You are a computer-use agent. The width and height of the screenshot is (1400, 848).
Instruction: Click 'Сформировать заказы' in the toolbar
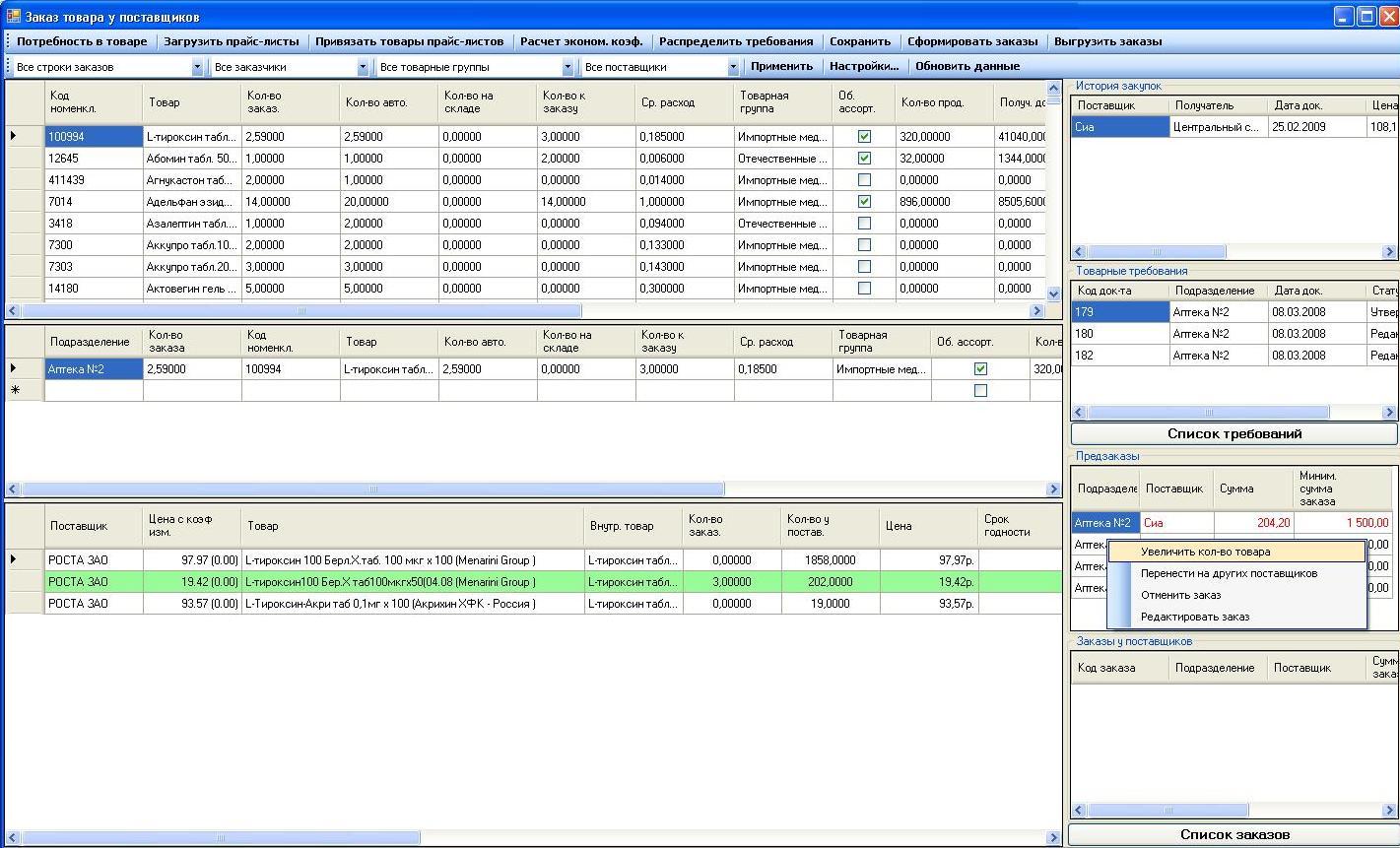click(x=971, y=41)
